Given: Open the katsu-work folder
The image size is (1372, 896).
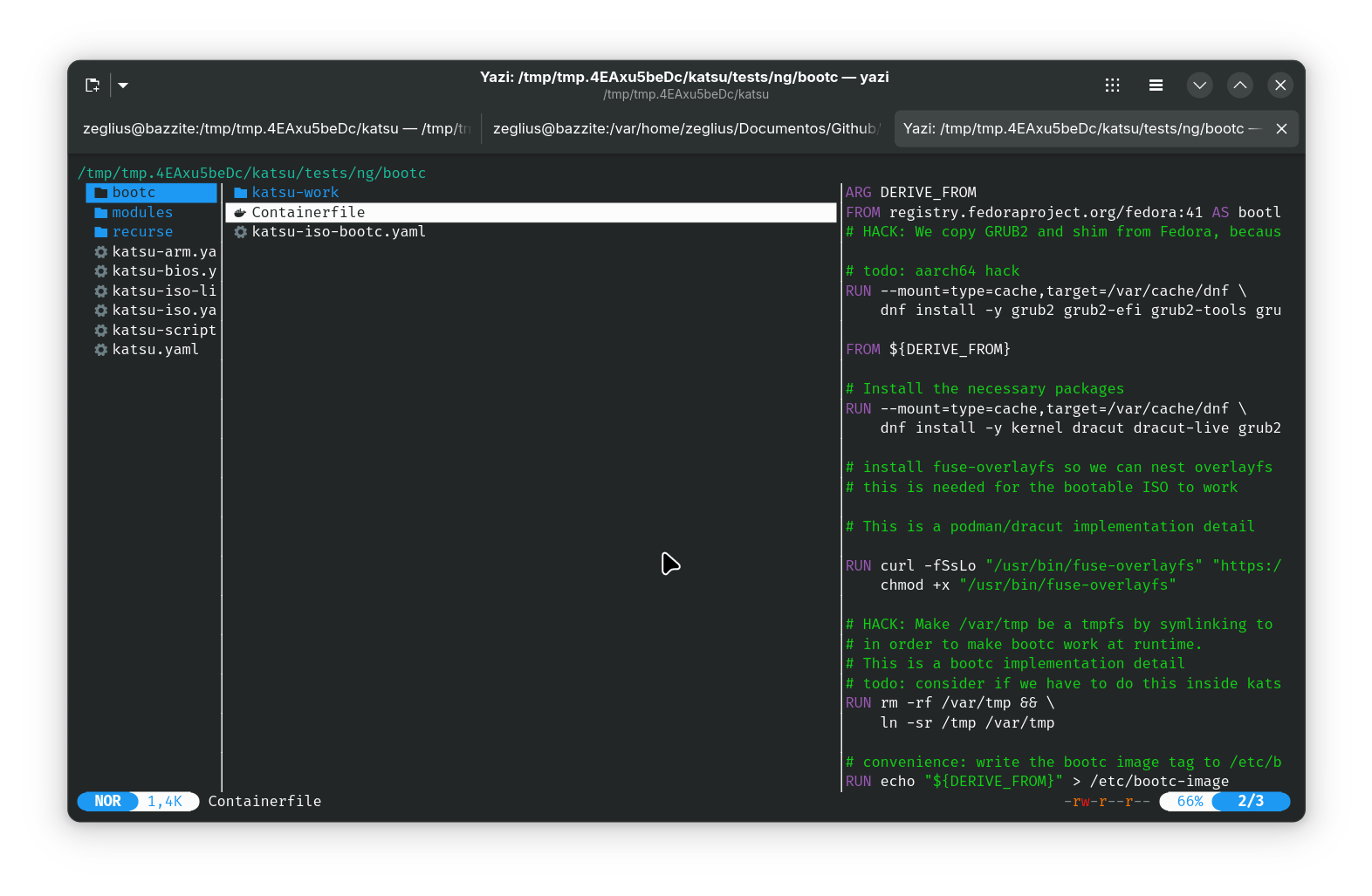Looking at the screenshot, I should tap(294, 193).
